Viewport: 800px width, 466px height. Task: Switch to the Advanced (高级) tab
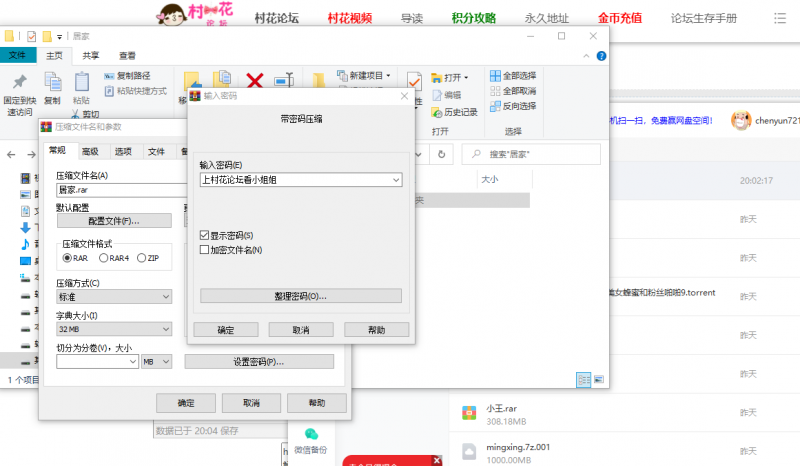(90, 151)
